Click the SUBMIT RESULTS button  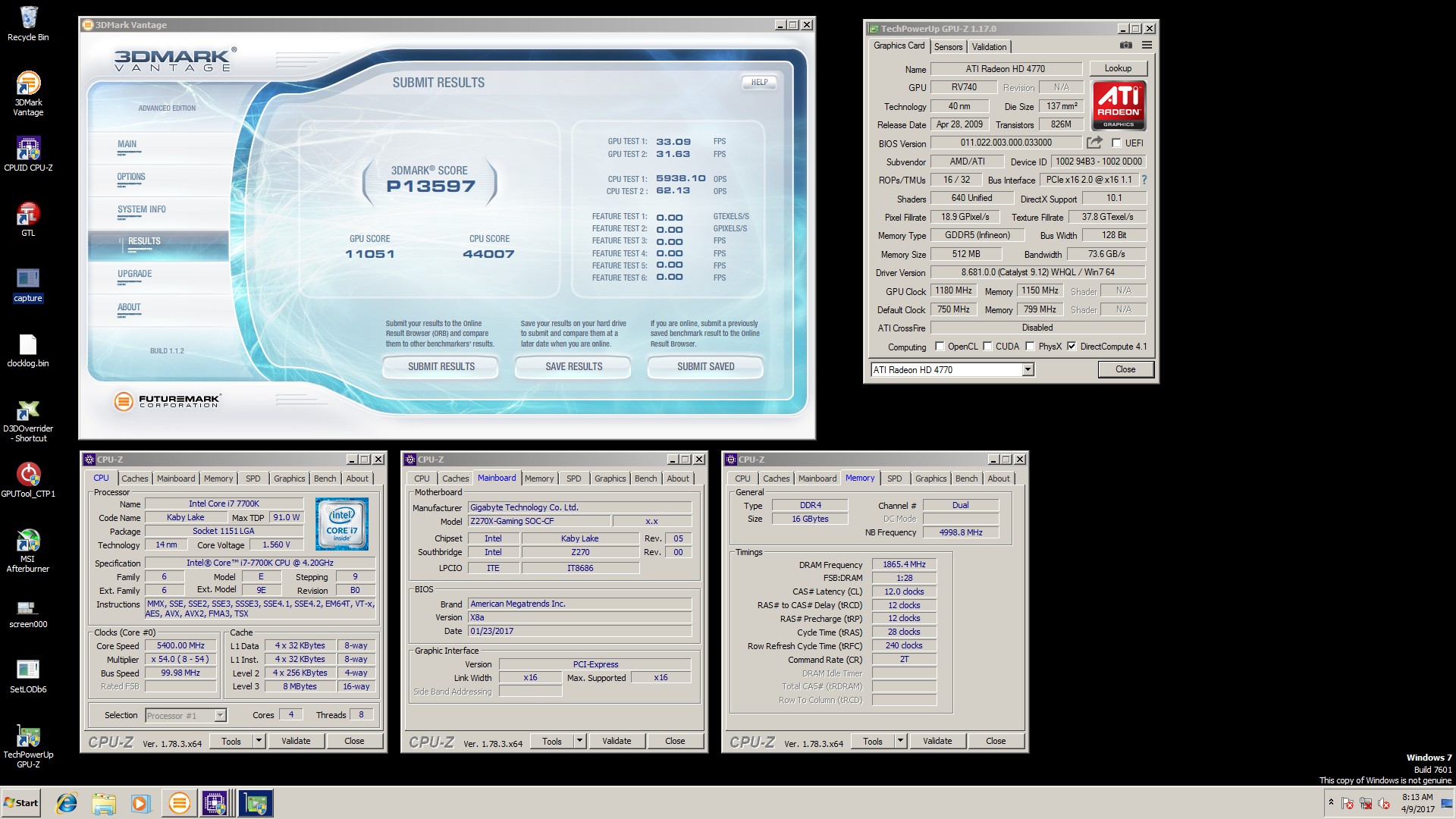coord(441,366)
